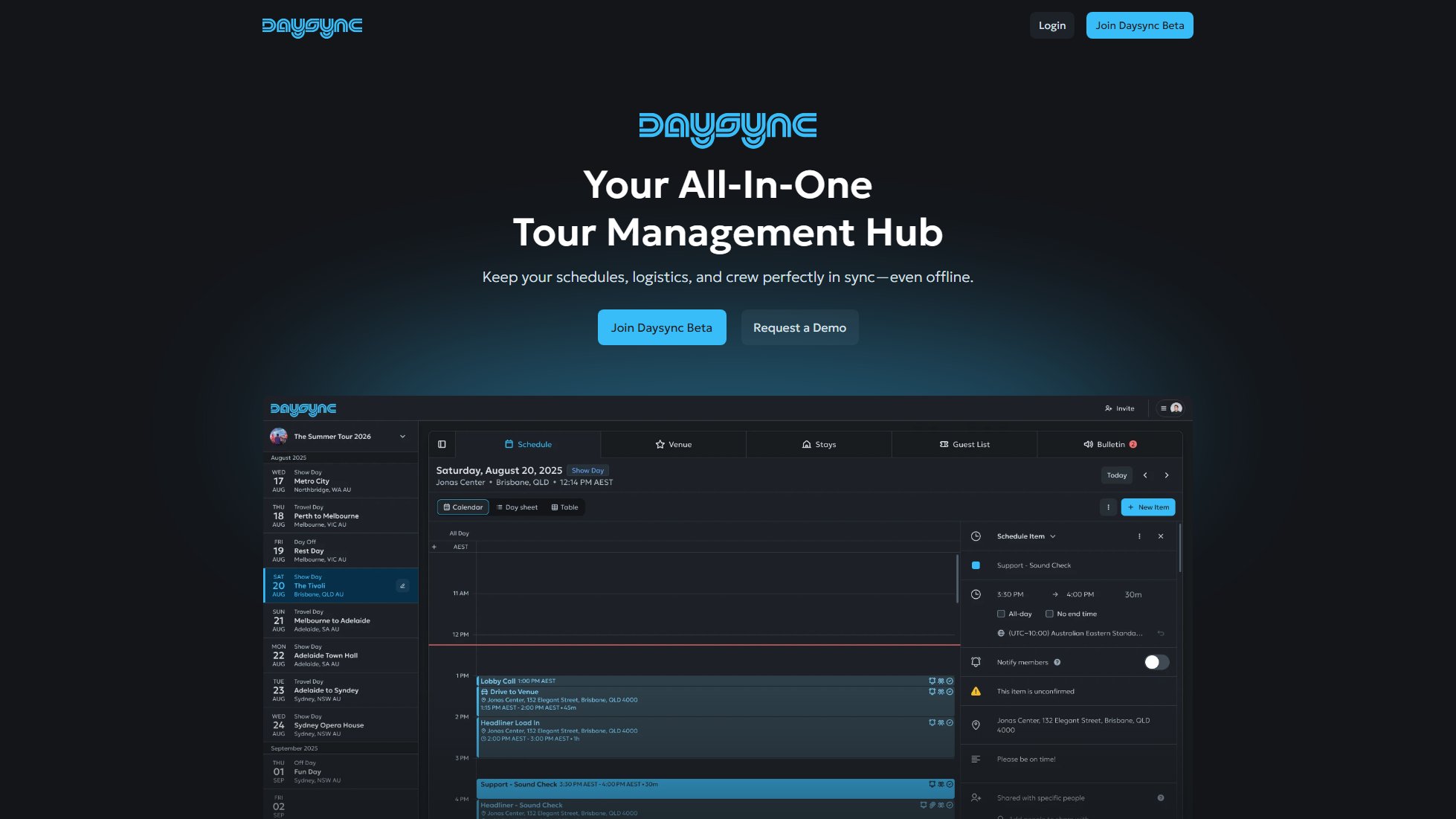
Task: Click the reset arrow beside the timezone
Action: pyautogui.click(x=1161, y=633)
